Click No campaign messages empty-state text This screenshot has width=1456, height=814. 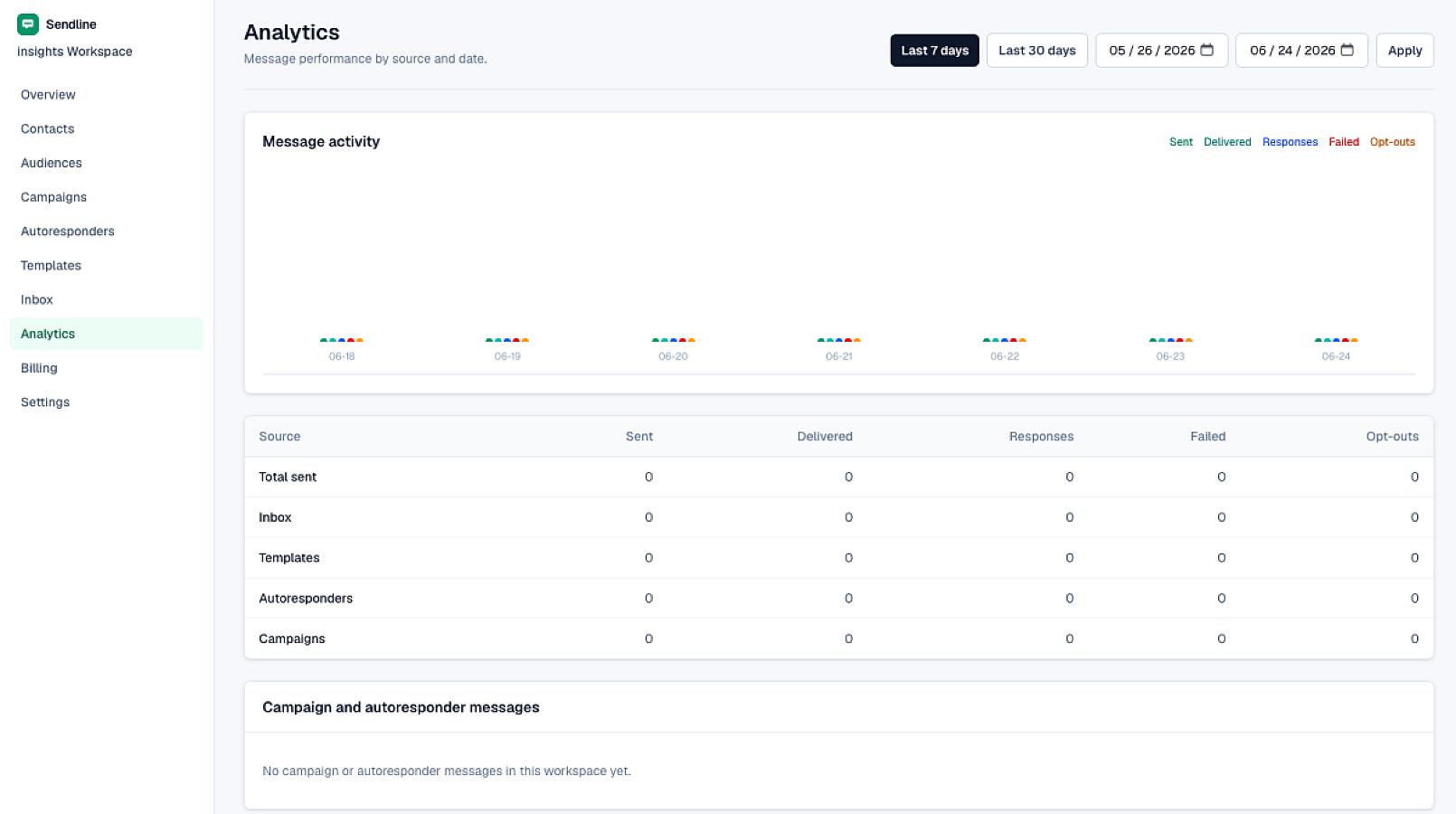pos(447,771)
